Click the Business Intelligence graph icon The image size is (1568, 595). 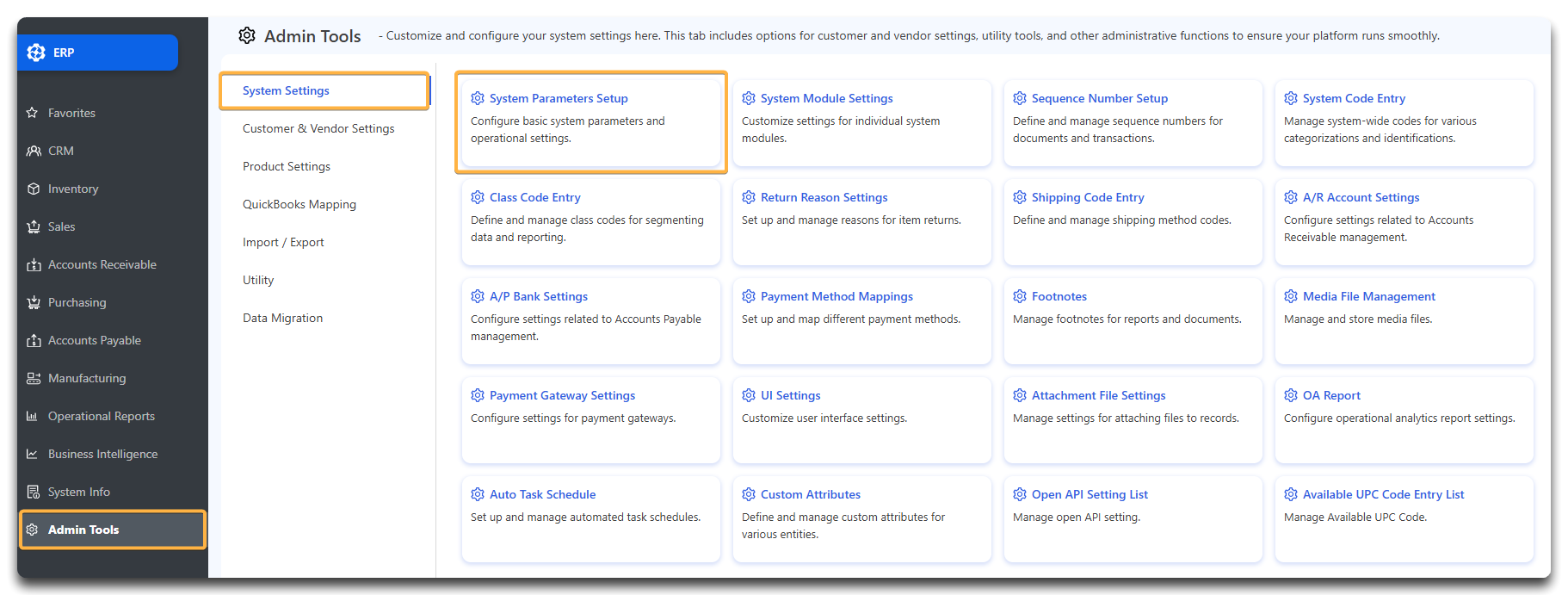pyautogui.click(x=33, y=454)
